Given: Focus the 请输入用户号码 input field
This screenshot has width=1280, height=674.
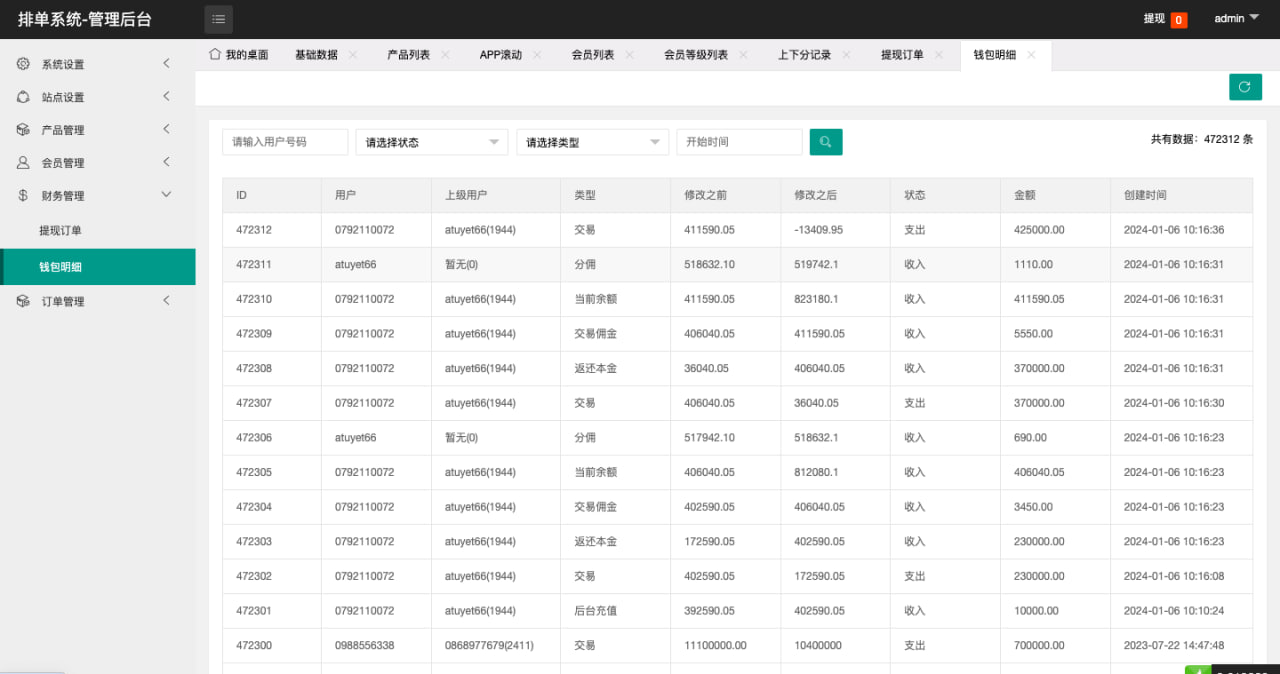Looking at the screenshot, I should 285,142.
